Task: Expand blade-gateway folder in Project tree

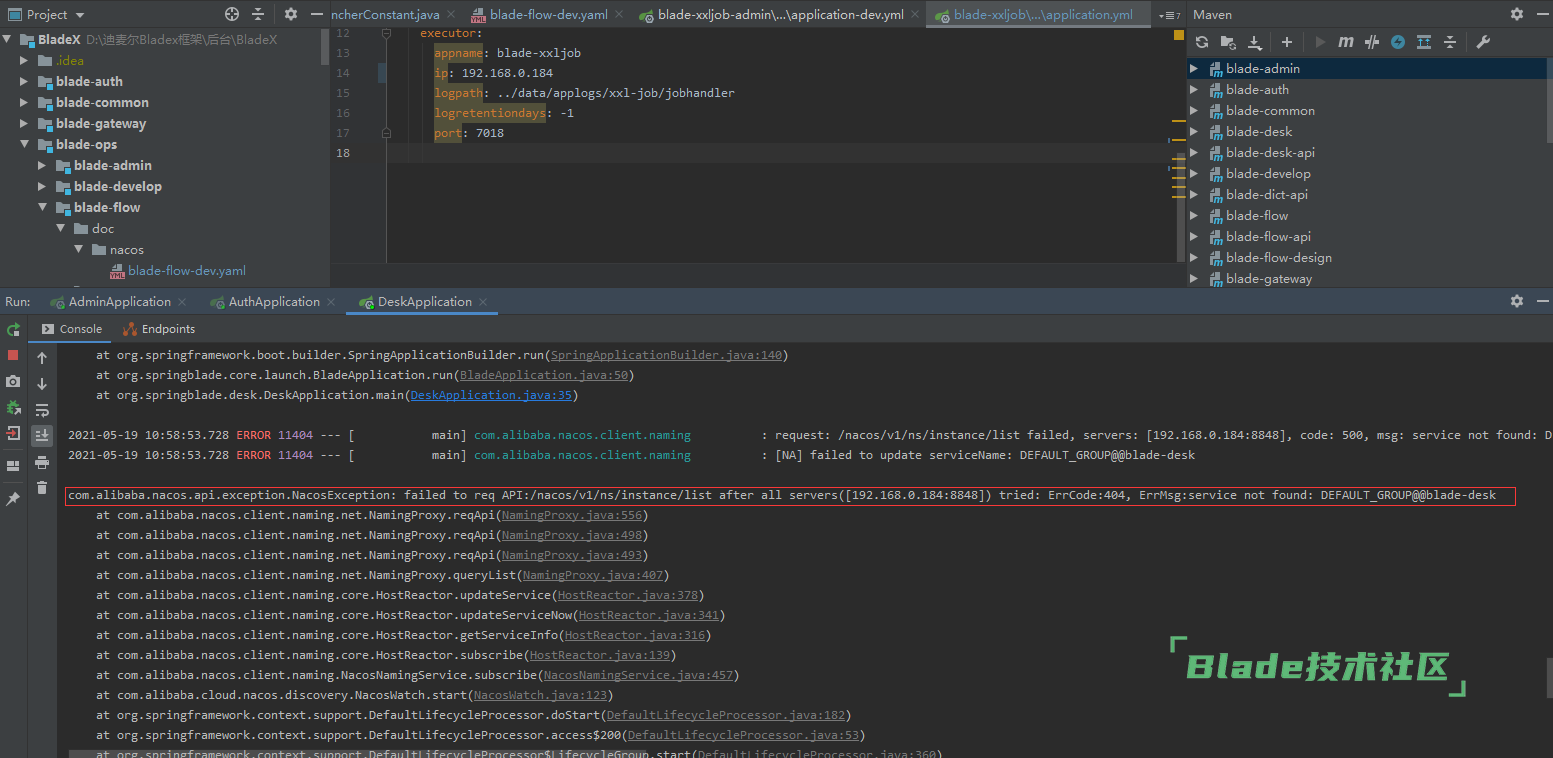Action: click(24, 123)
